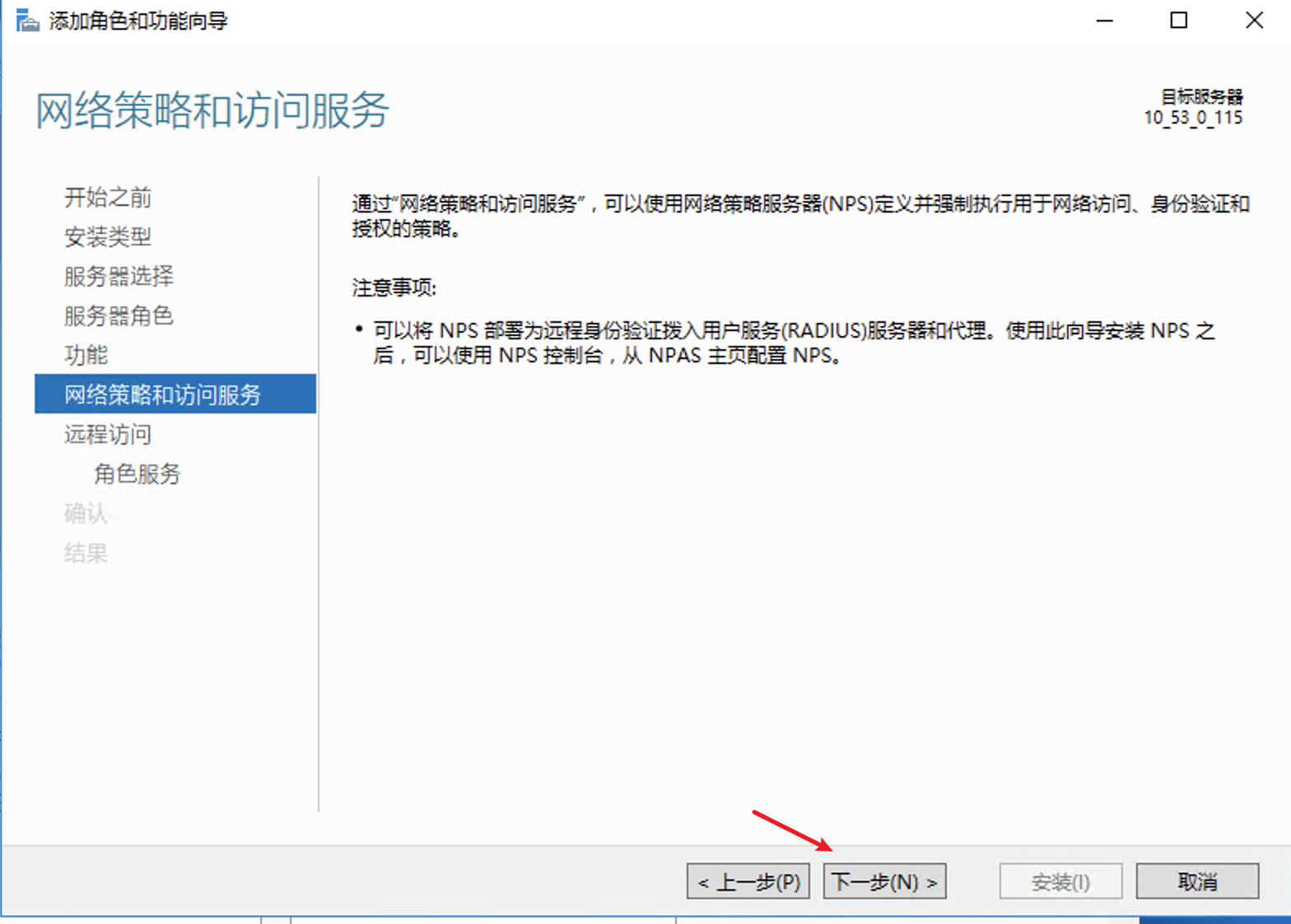Go to 远程访问 step

pos(108,434)
